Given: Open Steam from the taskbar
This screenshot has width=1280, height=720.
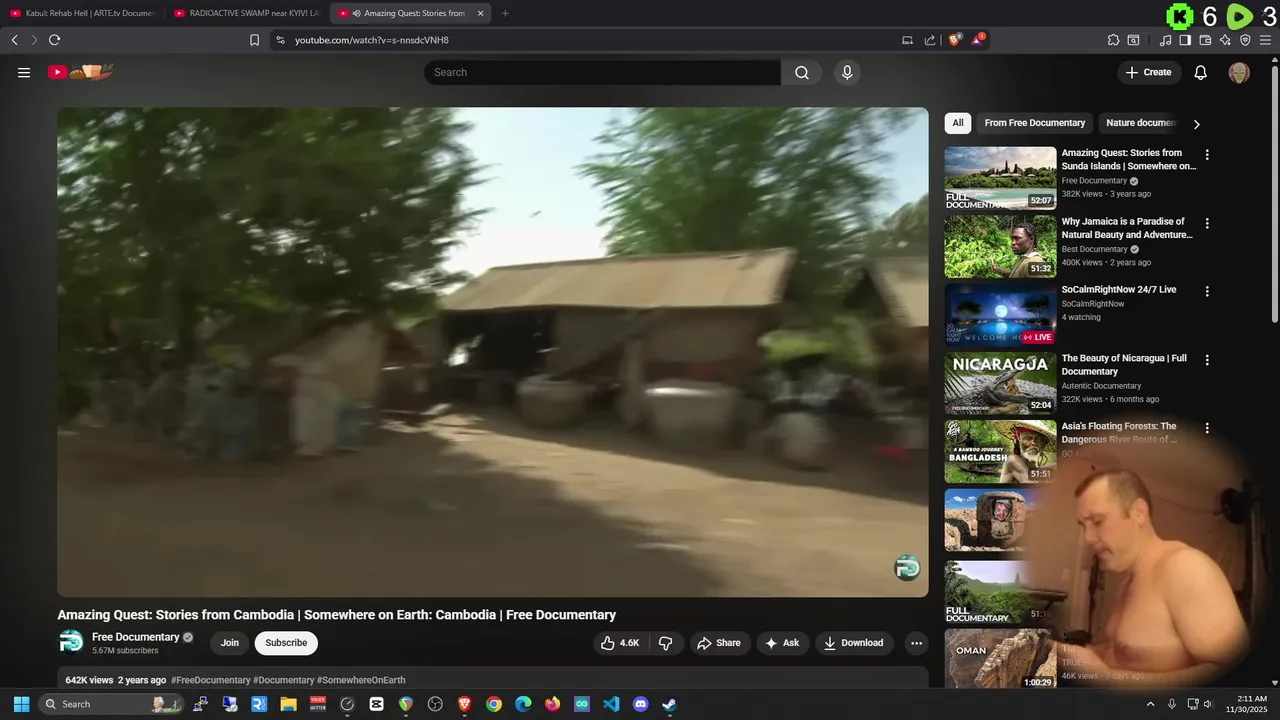Looking at the screenshot, I should [669, 704].
